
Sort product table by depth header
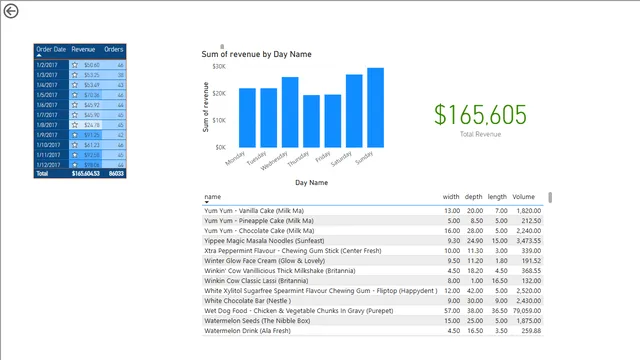[473, 197]
